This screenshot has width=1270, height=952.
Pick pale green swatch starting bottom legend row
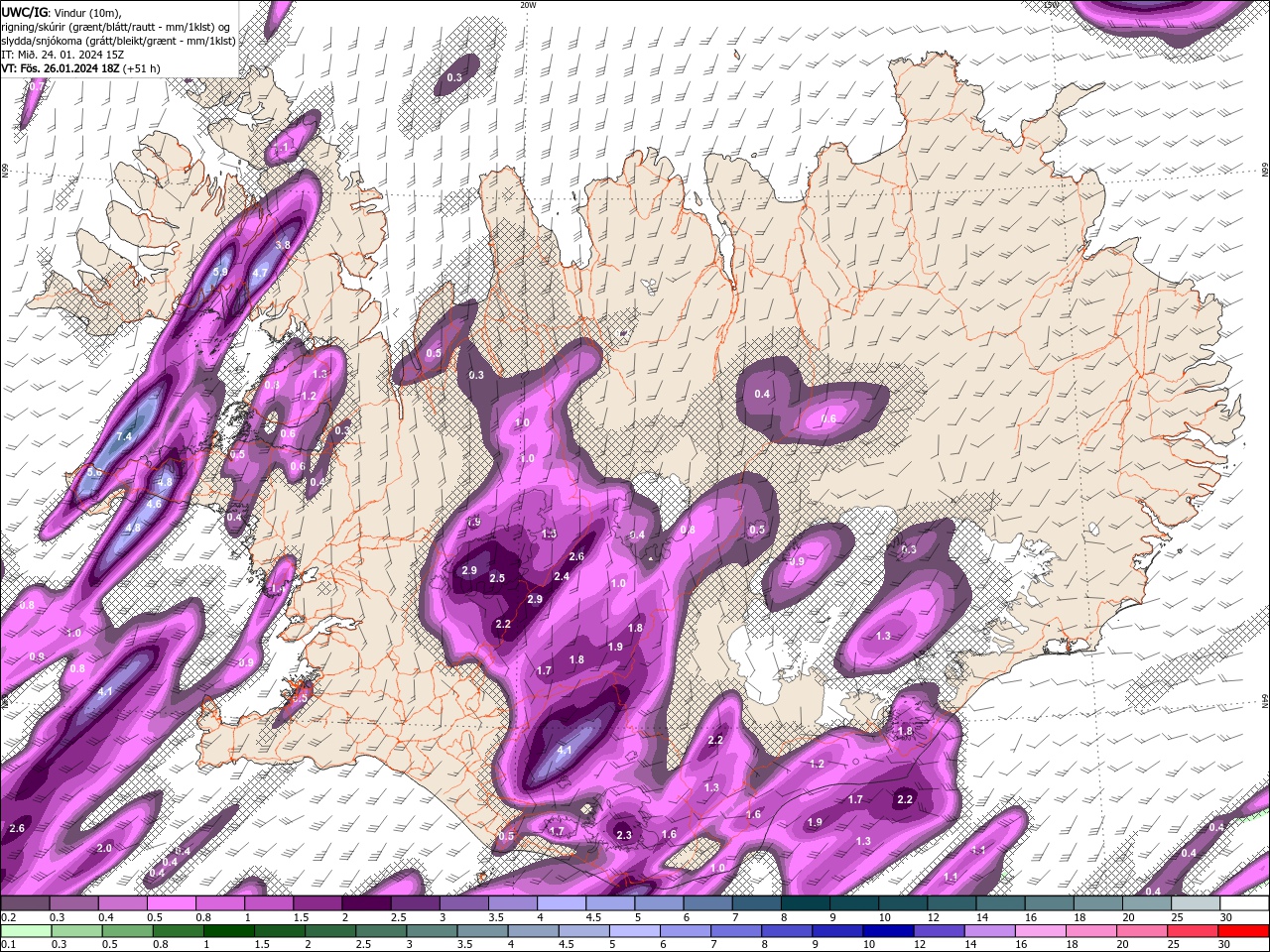[24, 931]
